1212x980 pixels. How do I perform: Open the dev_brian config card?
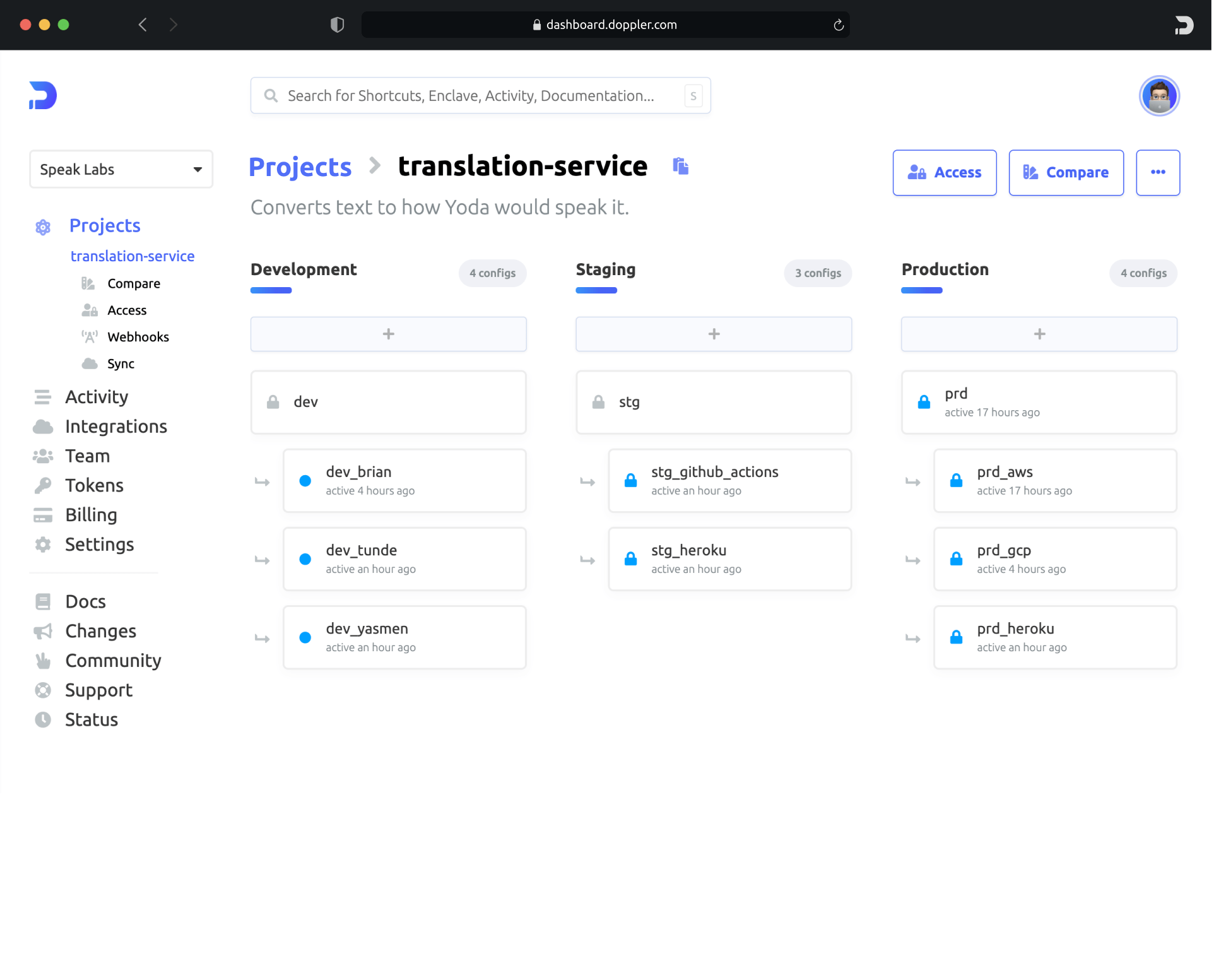pos(404,480)
